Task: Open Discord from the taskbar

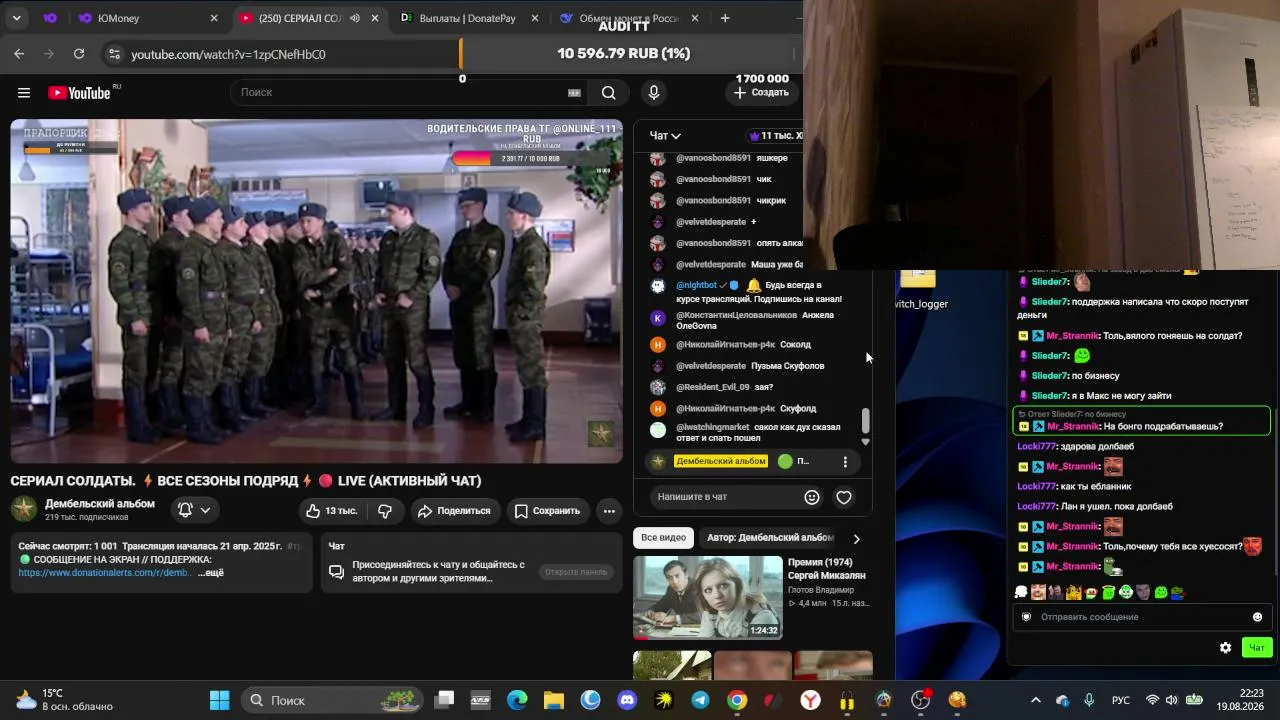Action: (x=627, y=700)
